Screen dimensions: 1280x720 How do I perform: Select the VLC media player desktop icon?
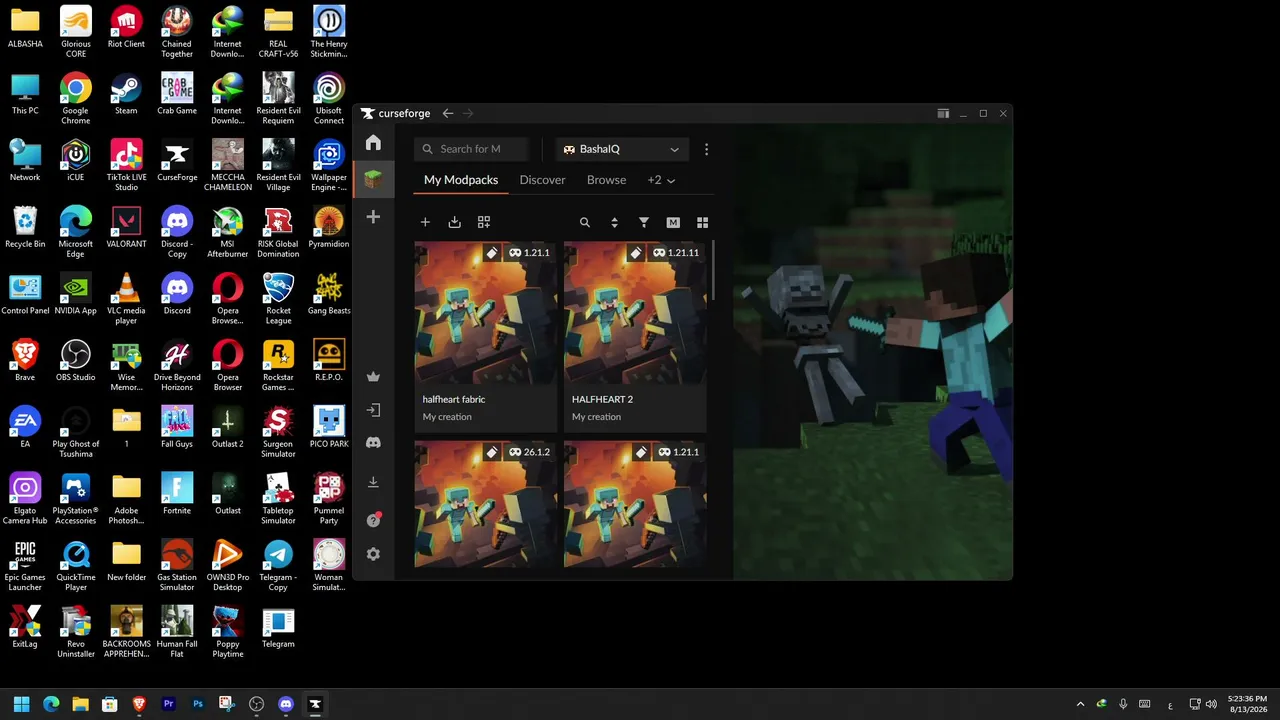pos(126,299)
